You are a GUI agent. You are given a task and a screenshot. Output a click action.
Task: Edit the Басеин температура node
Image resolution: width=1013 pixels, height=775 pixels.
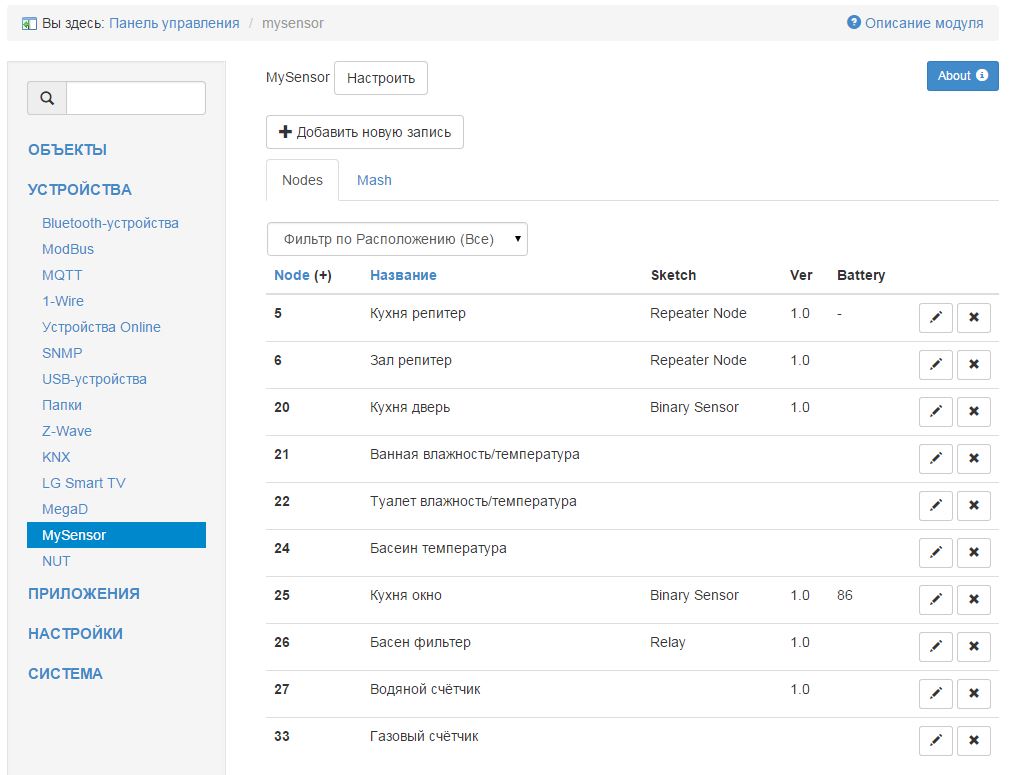coord(935,553)
